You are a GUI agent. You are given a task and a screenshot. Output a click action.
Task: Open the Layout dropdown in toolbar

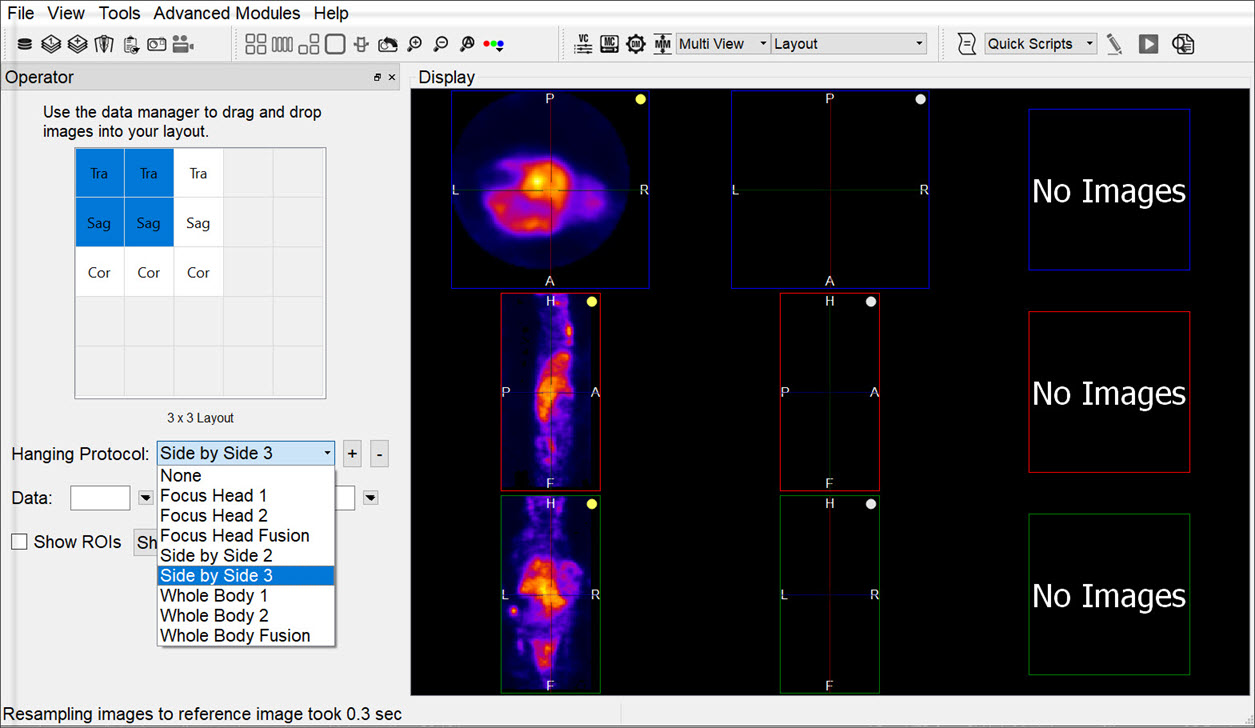click(849, 44)
